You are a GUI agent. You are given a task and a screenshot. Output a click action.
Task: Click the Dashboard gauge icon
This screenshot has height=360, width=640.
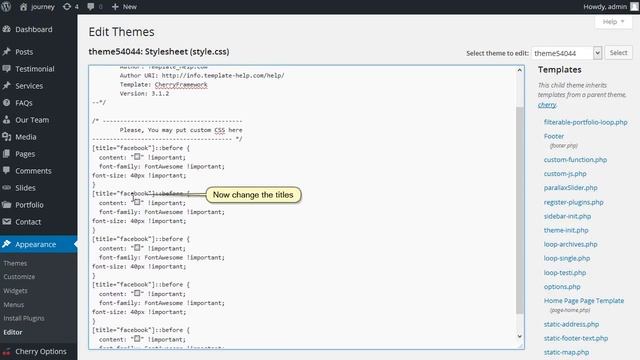[7, 29]
